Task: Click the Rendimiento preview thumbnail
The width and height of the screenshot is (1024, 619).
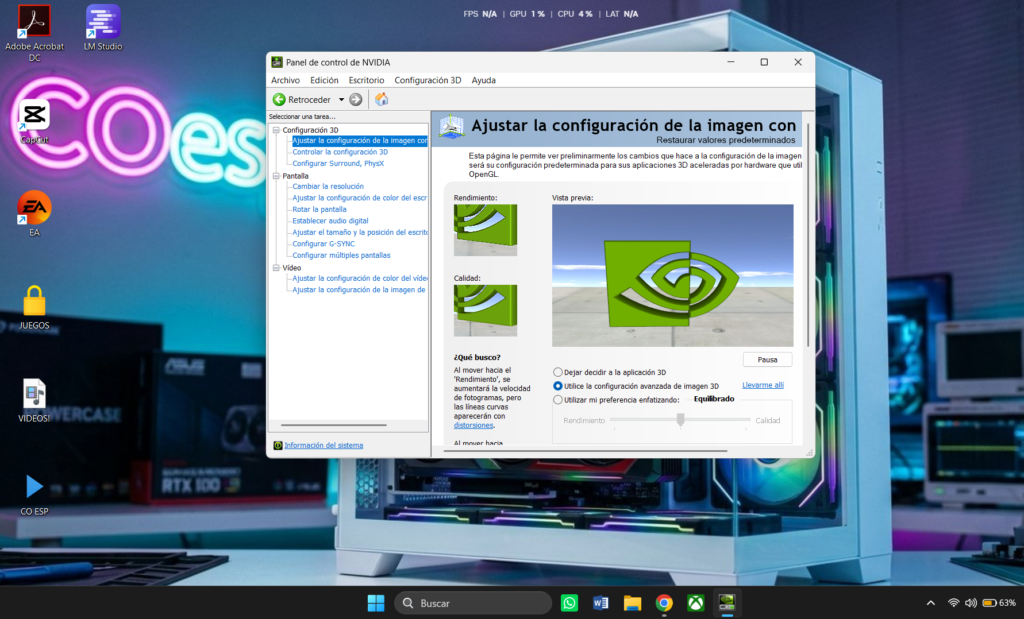Action: 485,230
